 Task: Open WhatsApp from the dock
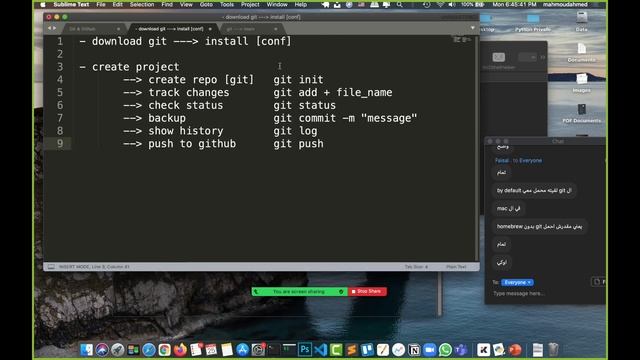tap(445, 350)
